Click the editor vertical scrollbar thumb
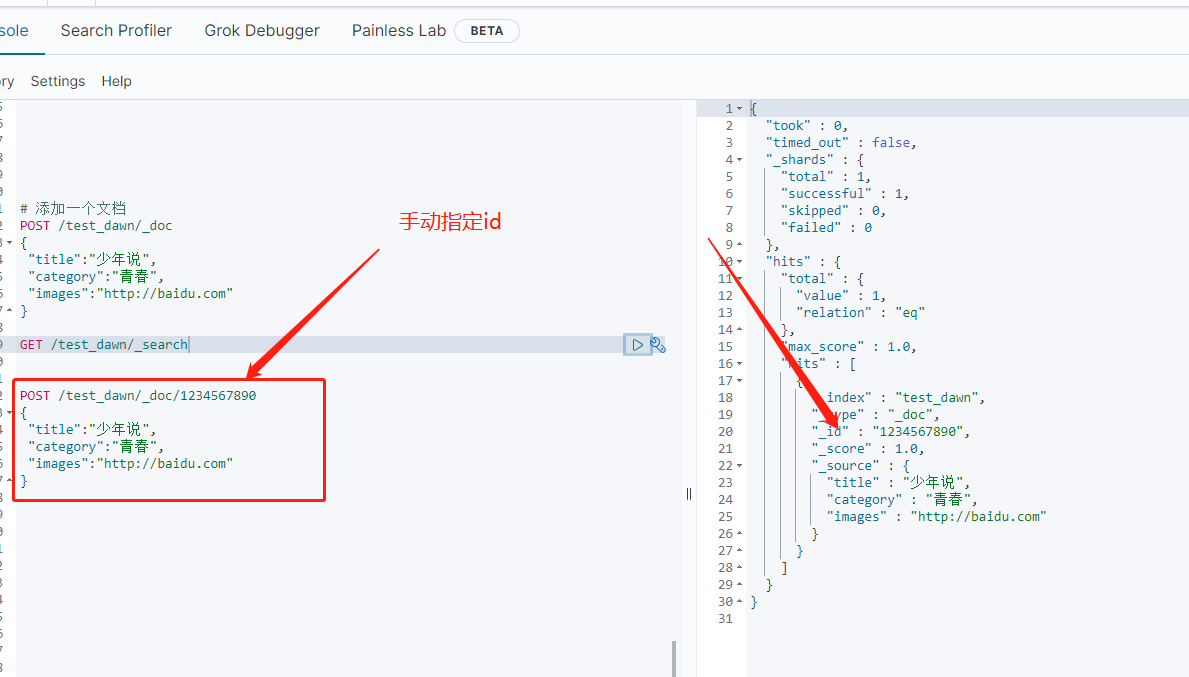The image size is (1189, 677). [673, 659]
